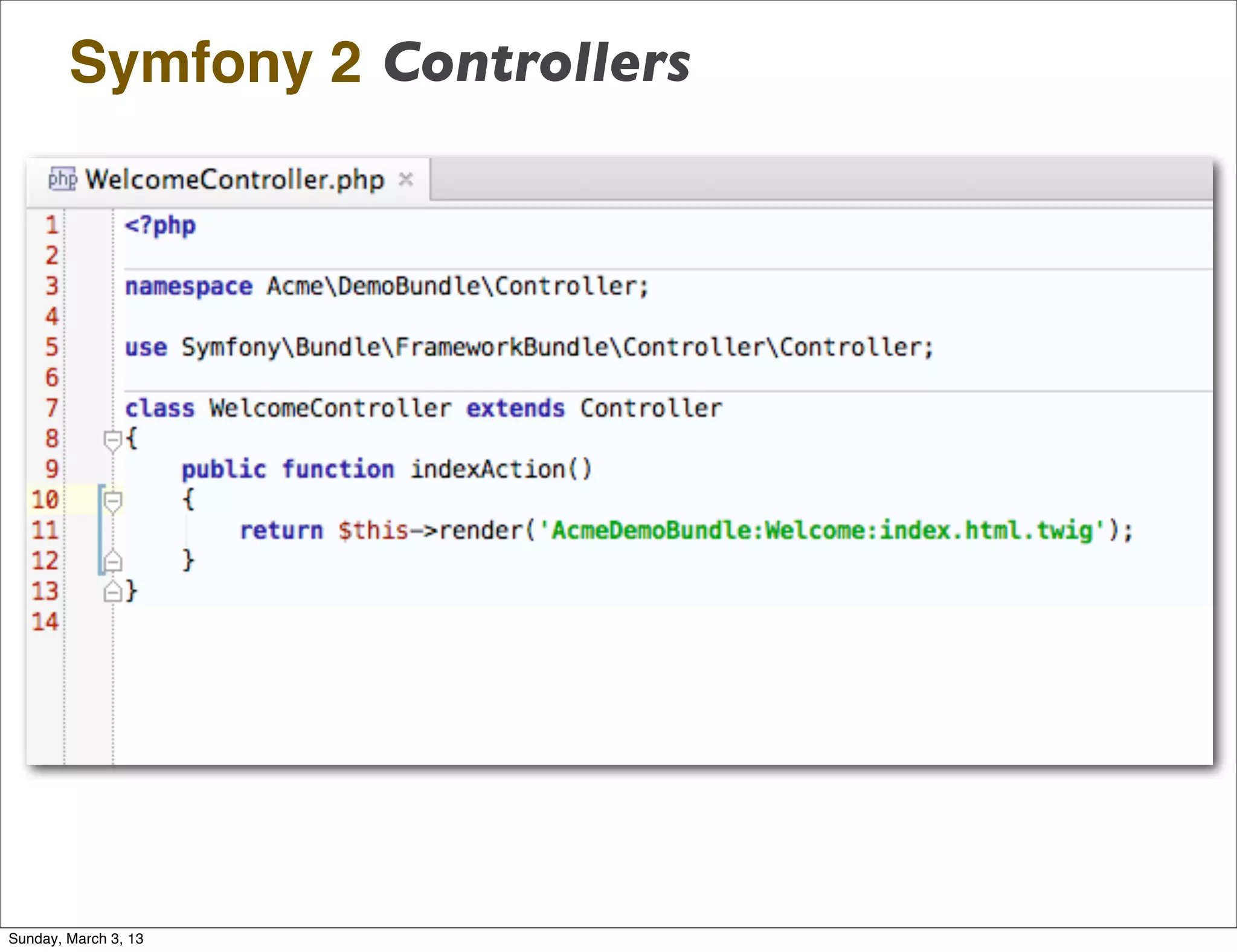
Task: Click the Symfony 2 slide title
Action: [x=216, y=63]
